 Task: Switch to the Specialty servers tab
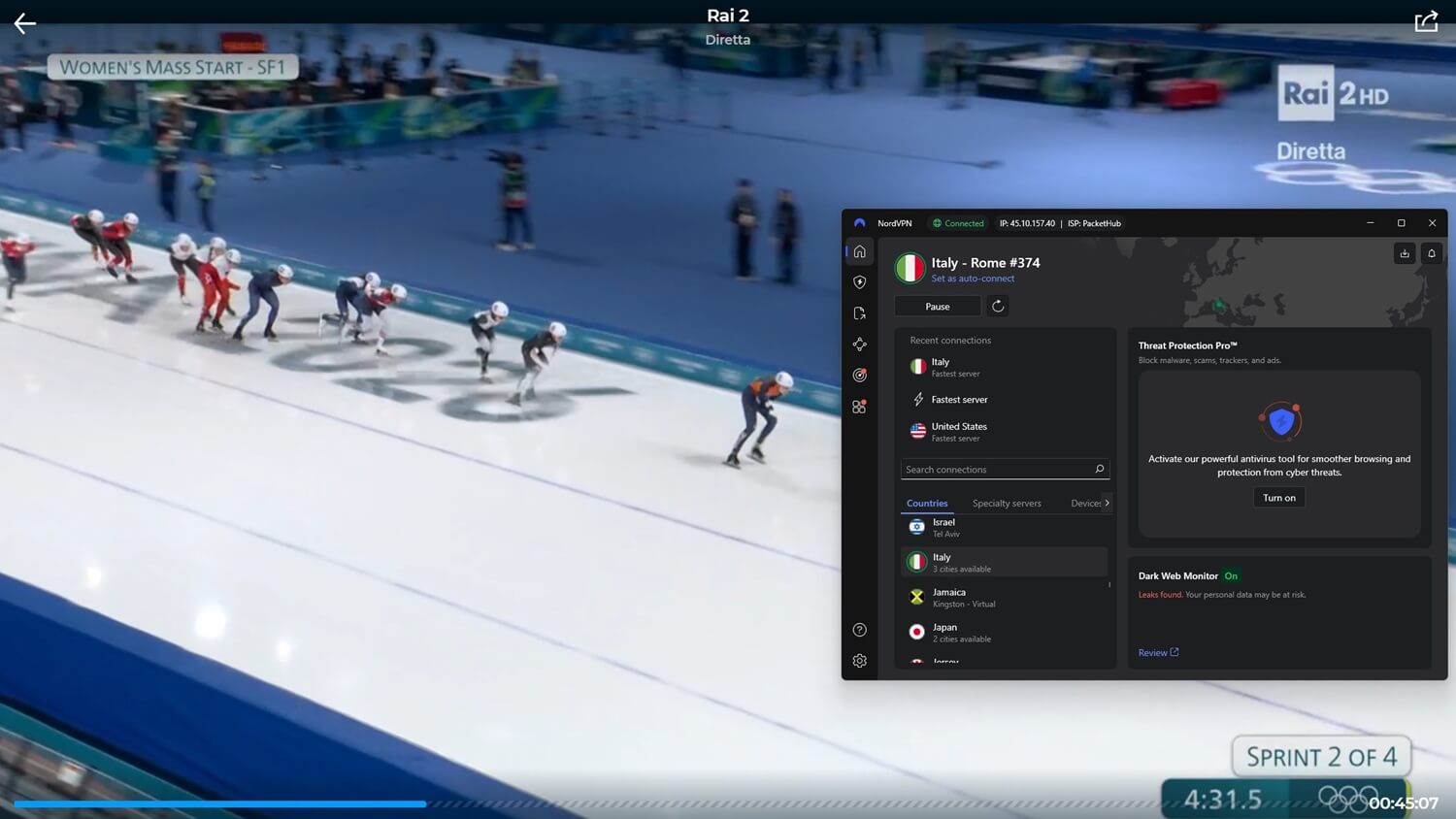tap(1006, 503)
